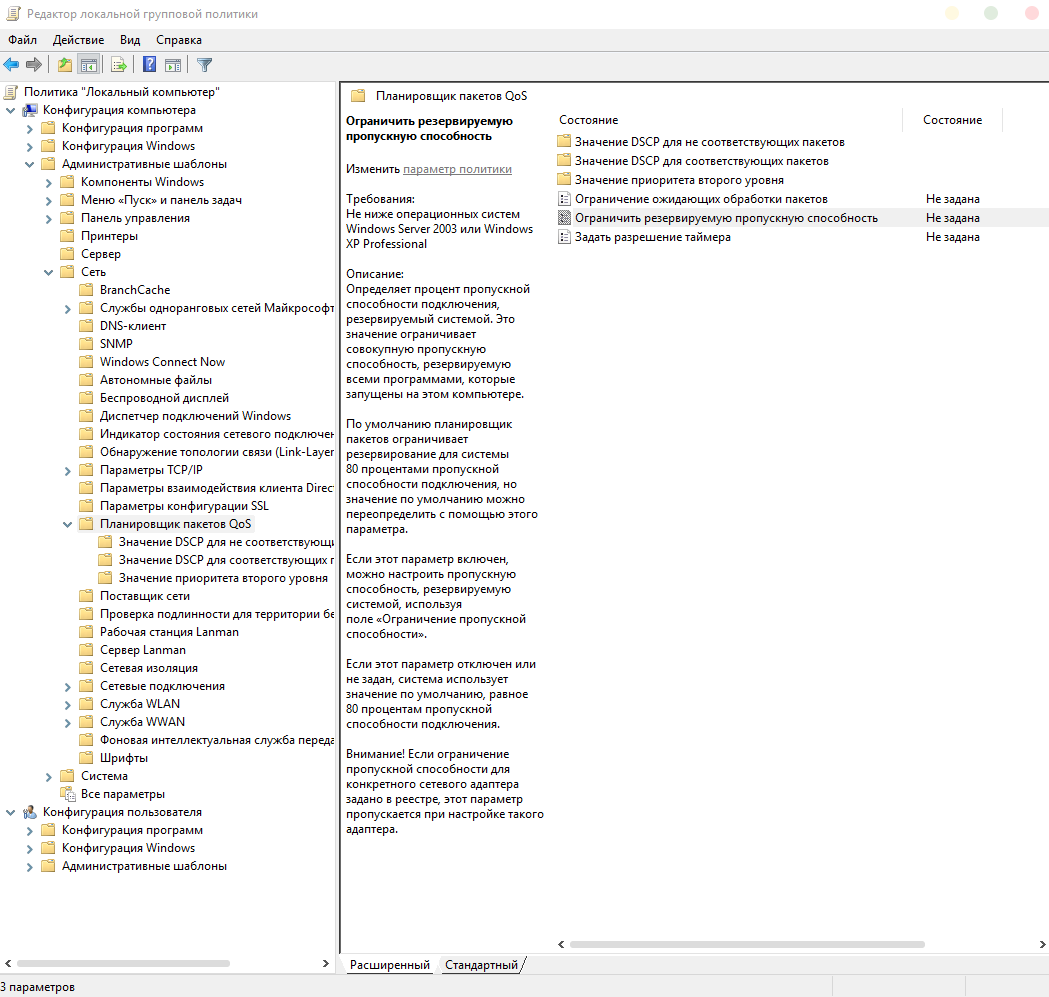Open the Справка menu

tap(179, 40)
